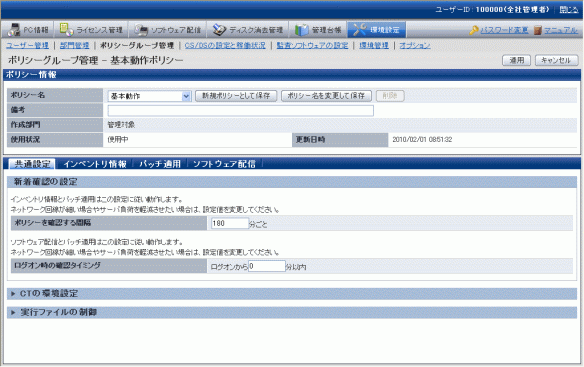
Task: Go to ユーザー管理 submenu link
Action: tap(28, 45)
